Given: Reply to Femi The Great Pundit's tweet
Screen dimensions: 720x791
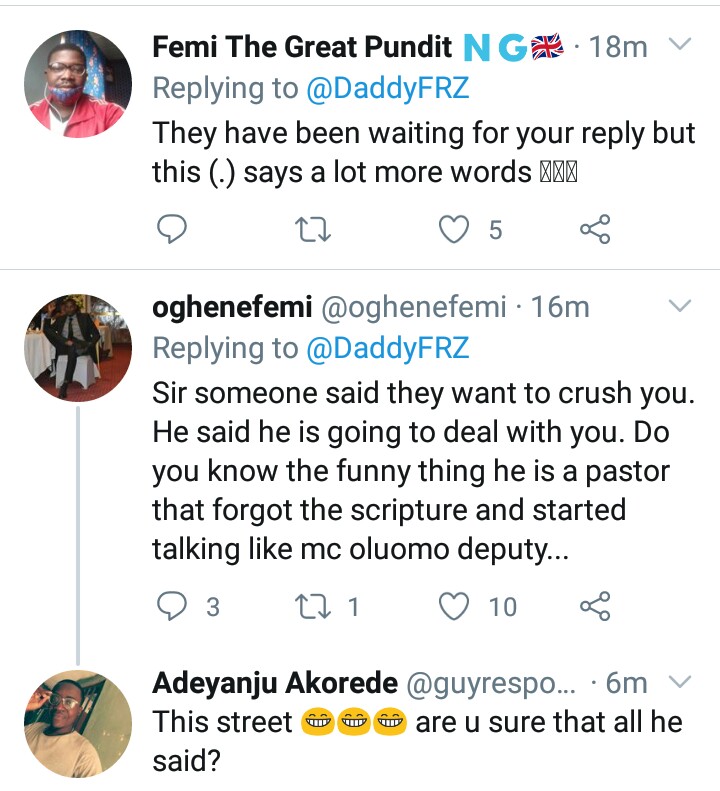Looking at the screenshot, I should tap(173, 231).
